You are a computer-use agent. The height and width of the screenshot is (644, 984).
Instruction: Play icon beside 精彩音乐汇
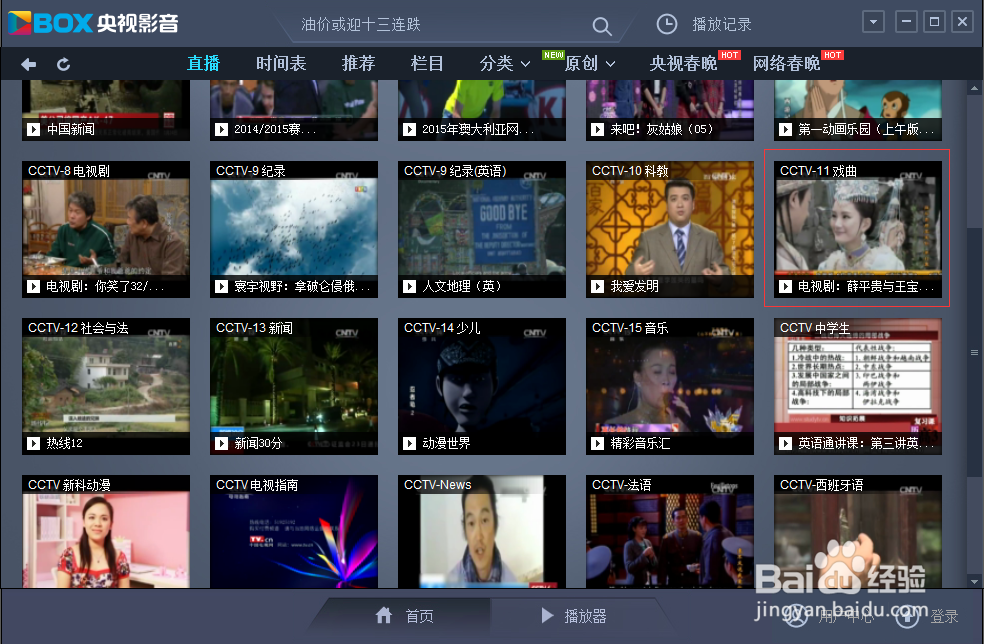[x=597, y=443]
